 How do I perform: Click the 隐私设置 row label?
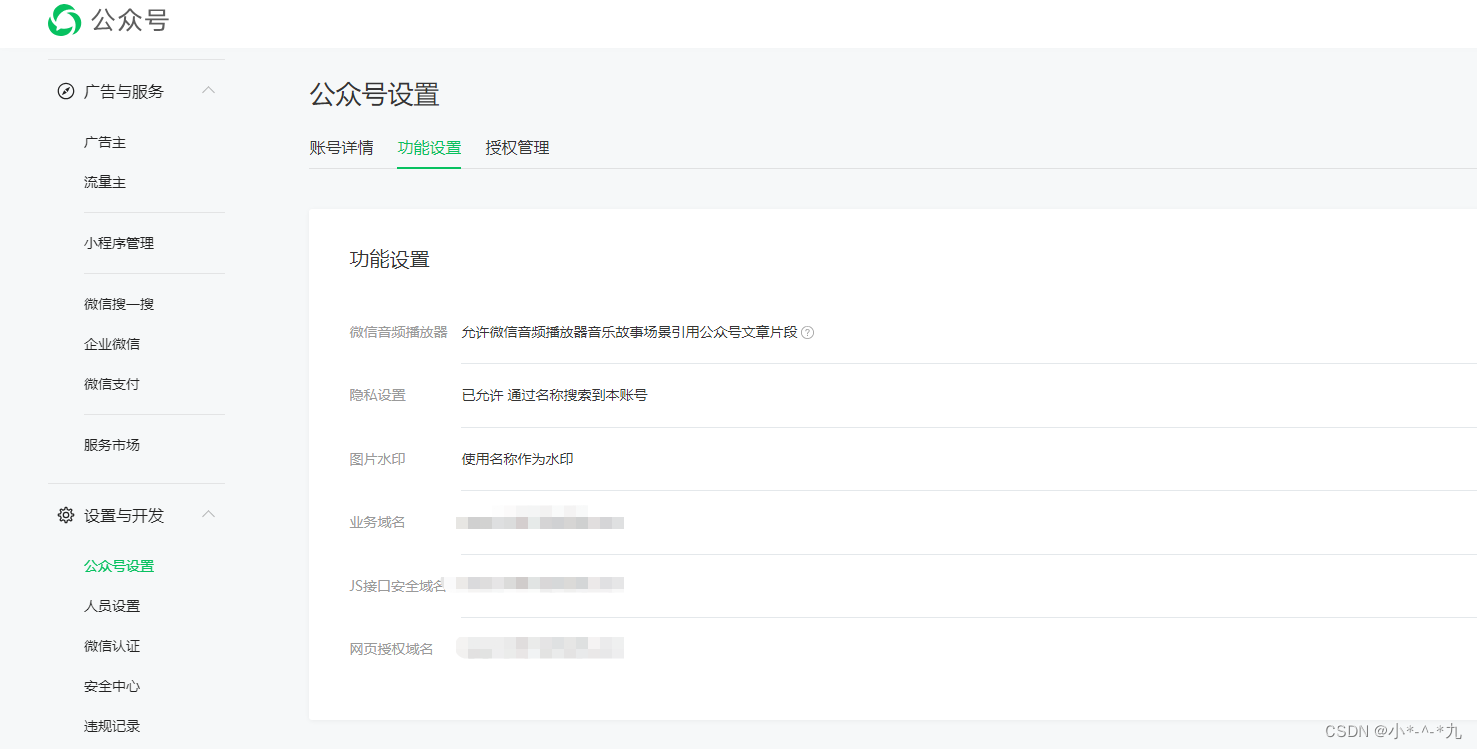[378, 395]
